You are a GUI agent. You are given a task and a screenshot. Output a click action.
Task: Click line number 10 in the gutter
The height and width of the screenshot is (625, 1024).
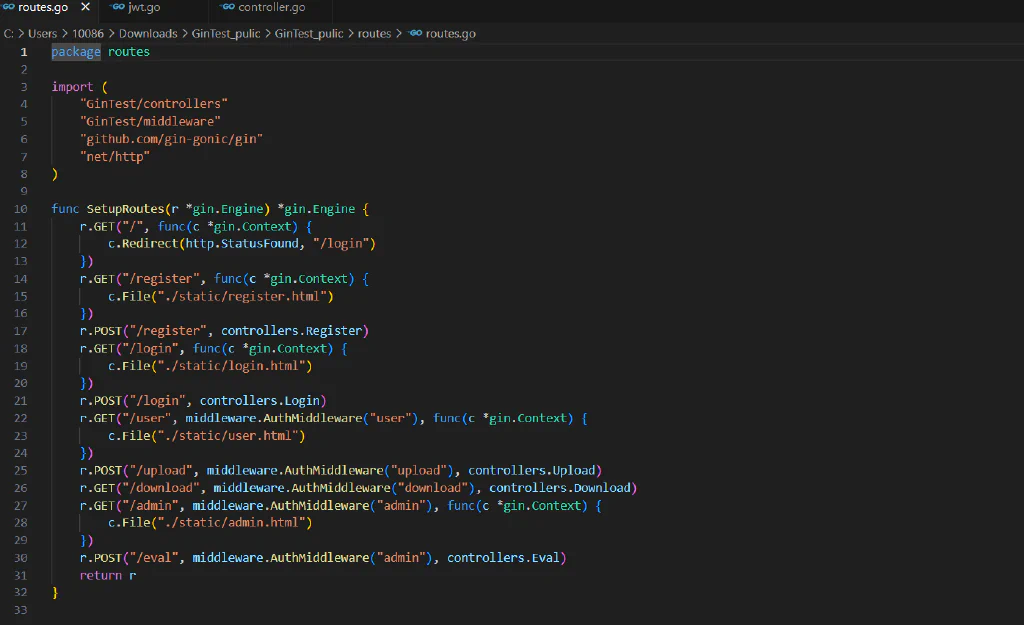[x=21, y=209]
